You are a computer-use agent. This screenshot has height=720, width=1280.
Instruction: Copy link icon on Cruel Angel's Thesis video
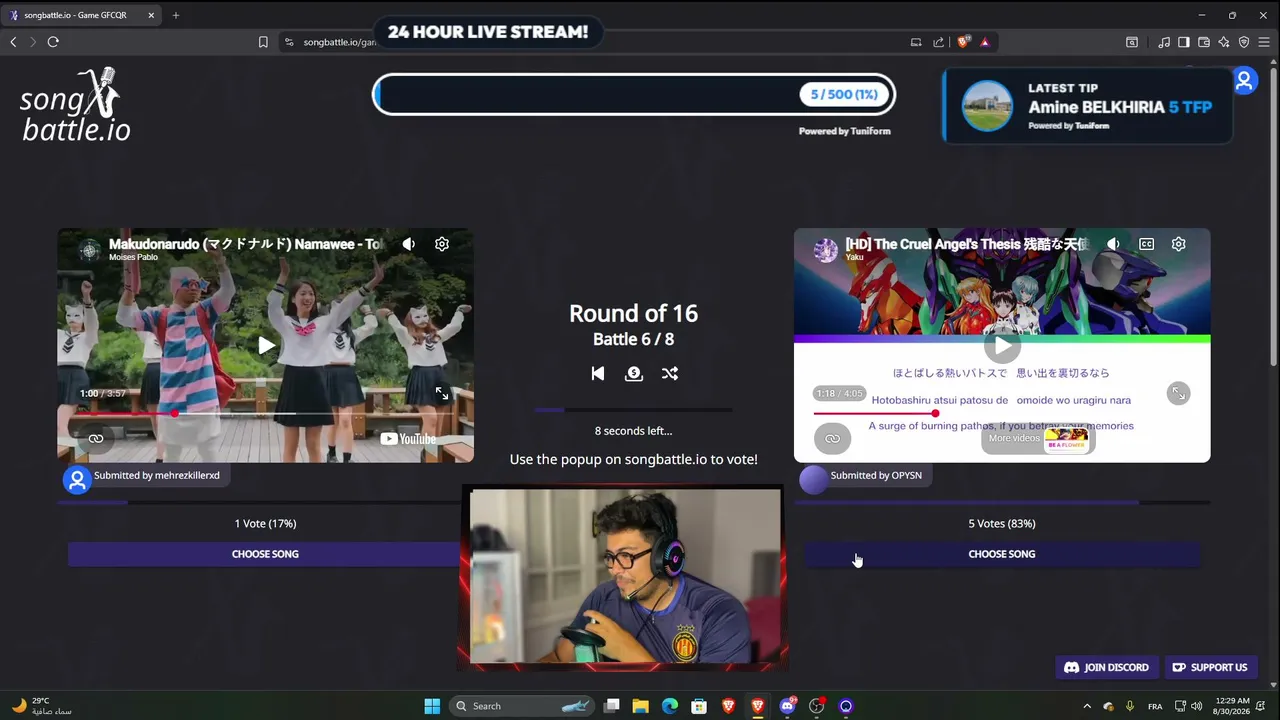[832, 438]
